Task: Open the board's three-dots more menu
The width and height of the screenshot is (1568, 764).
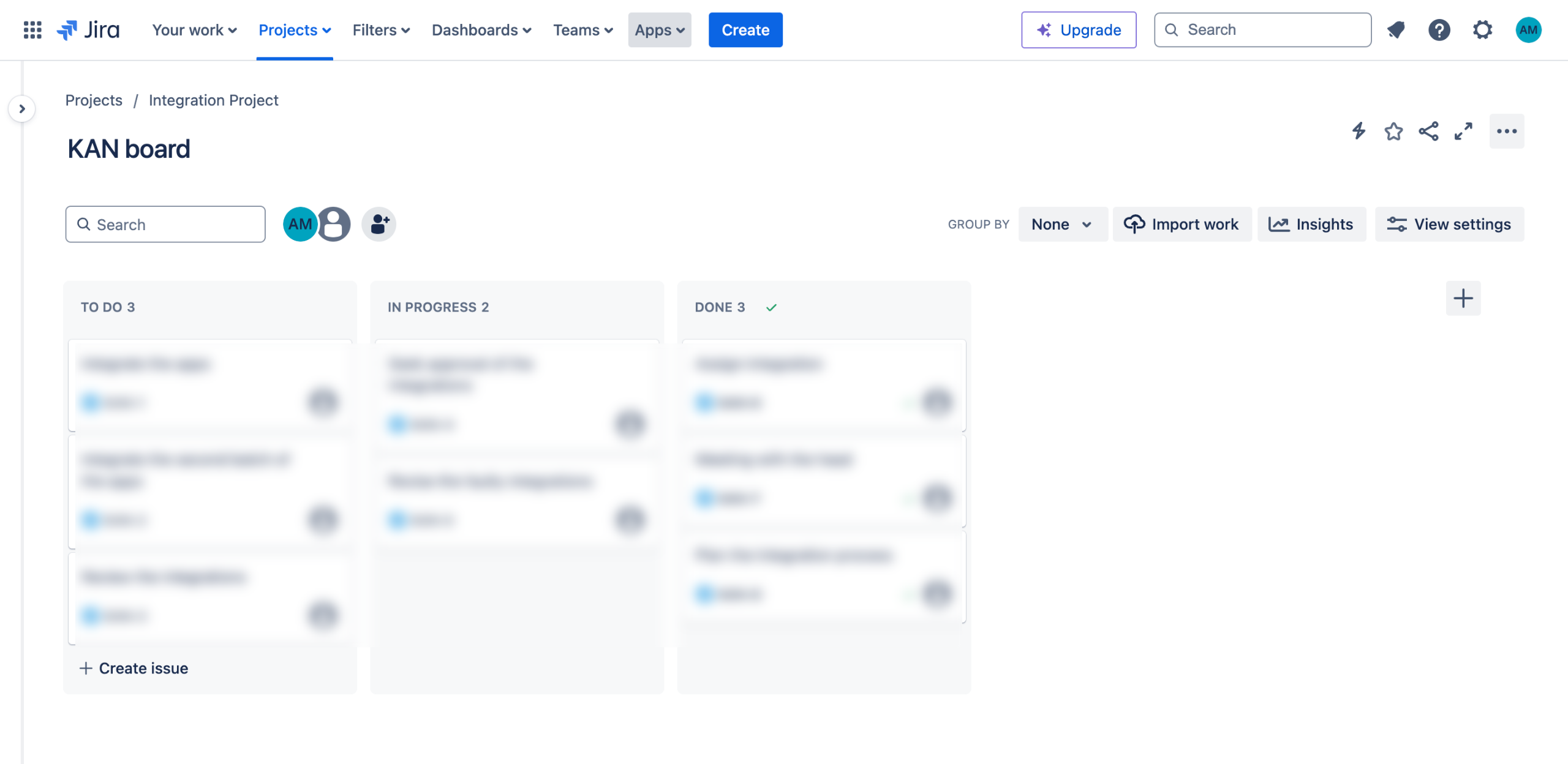Action: [1507, 131]
